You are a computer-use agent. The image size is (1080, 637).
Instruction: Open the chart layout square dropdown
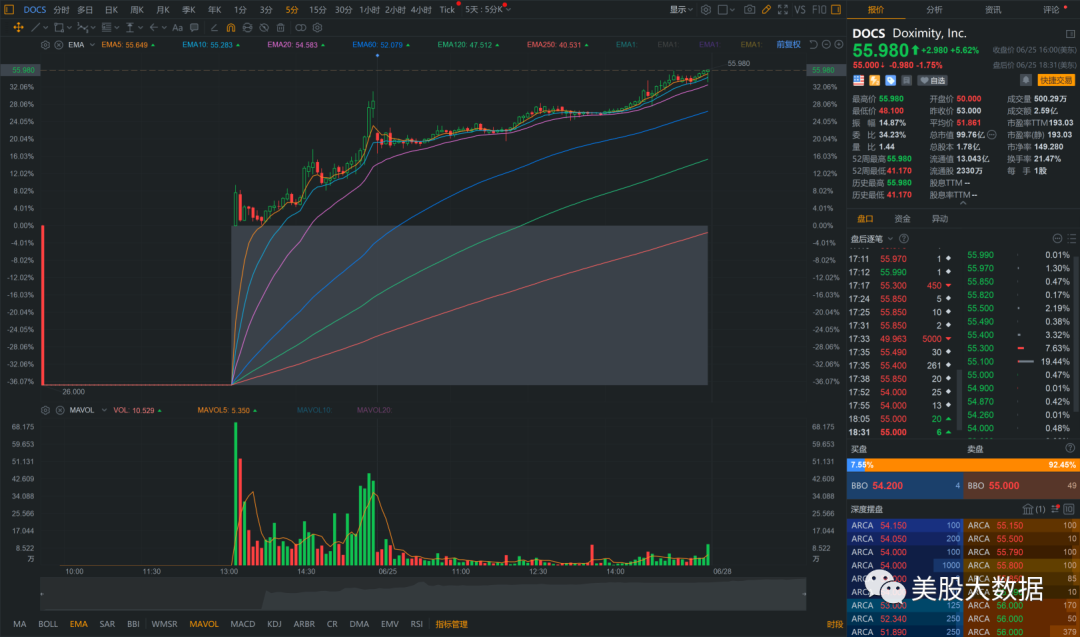pyautogui.click(x=726, y=10)
